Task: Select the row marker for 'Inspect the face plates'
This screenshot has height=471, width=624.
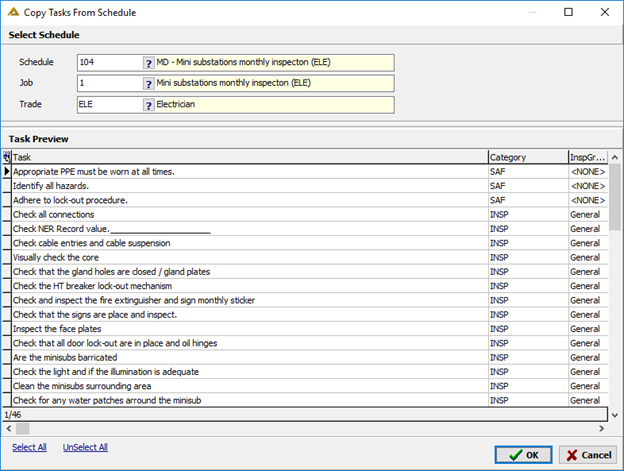Action: (6, 329)
